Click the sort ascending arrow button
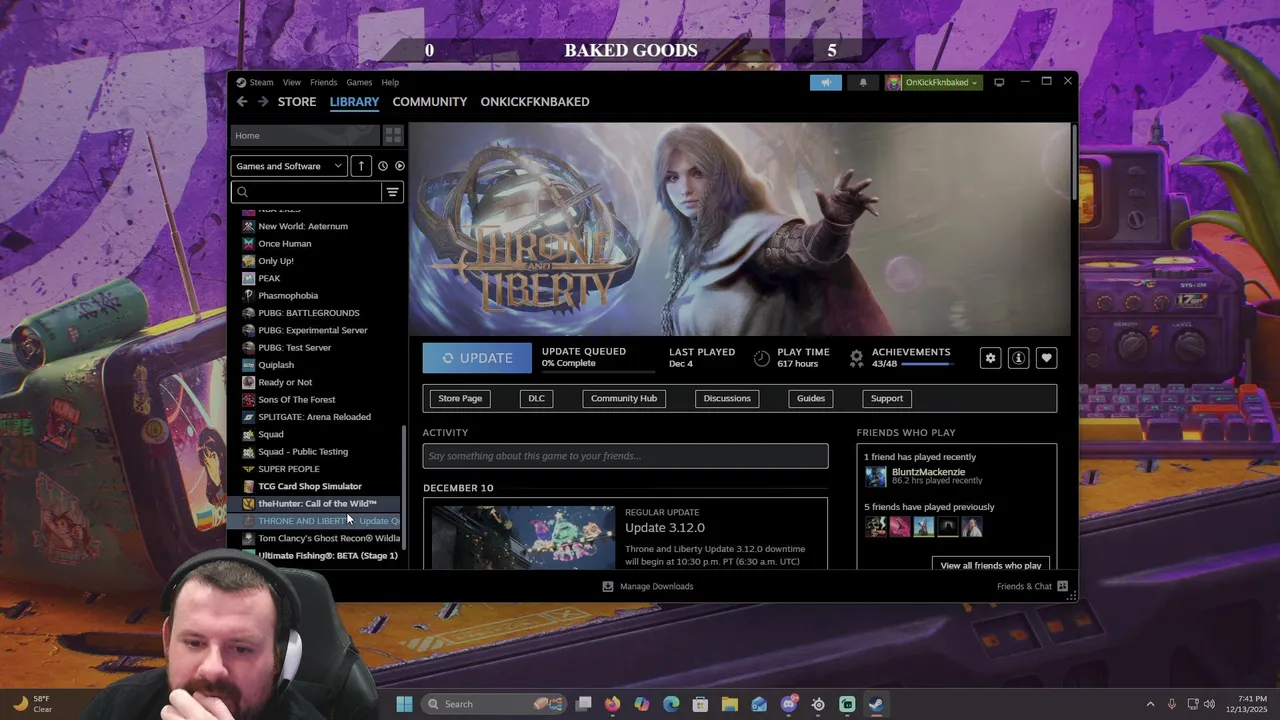The width and height of the screenshot is (1280, 720). pyautogui.click(x=361, y=166)
